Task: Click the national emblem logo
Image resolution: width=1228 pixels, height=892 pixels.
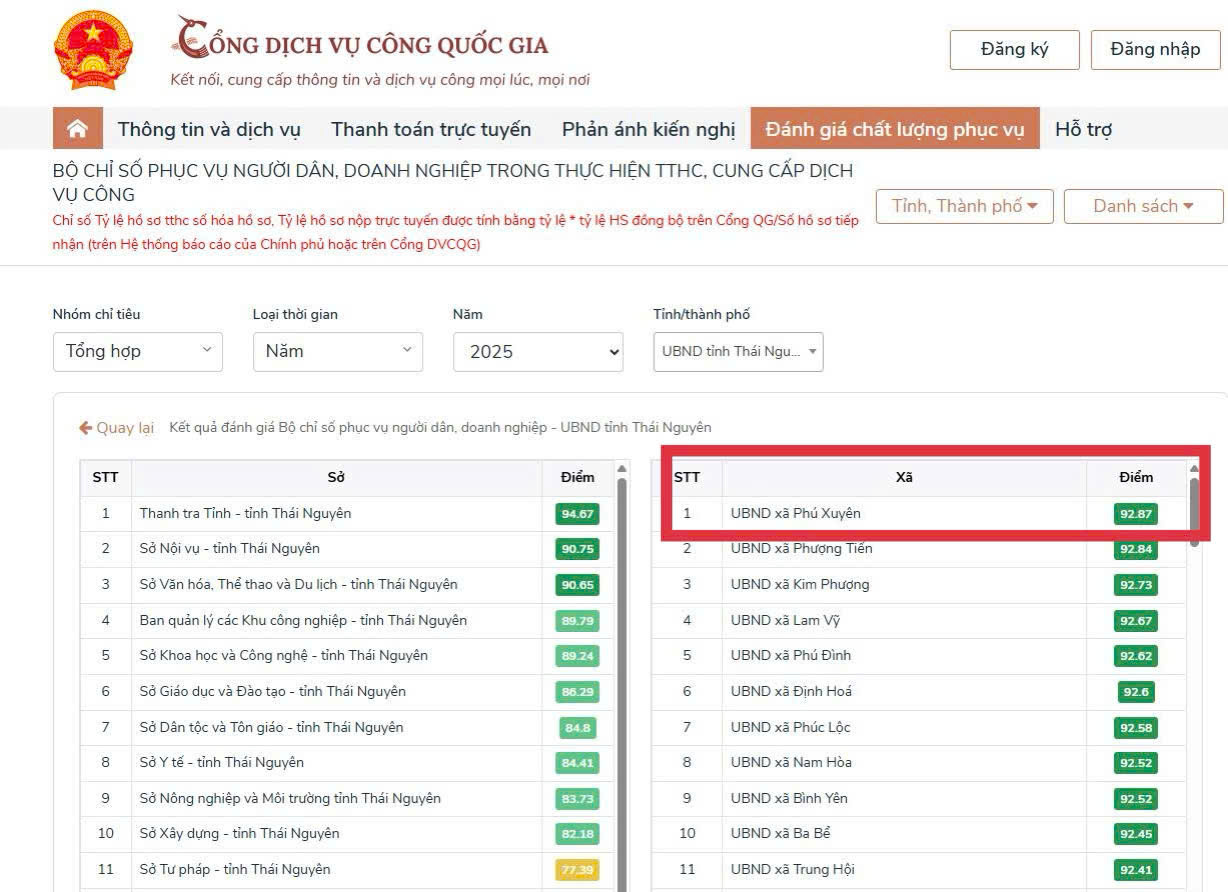Action: click(92, 51)
